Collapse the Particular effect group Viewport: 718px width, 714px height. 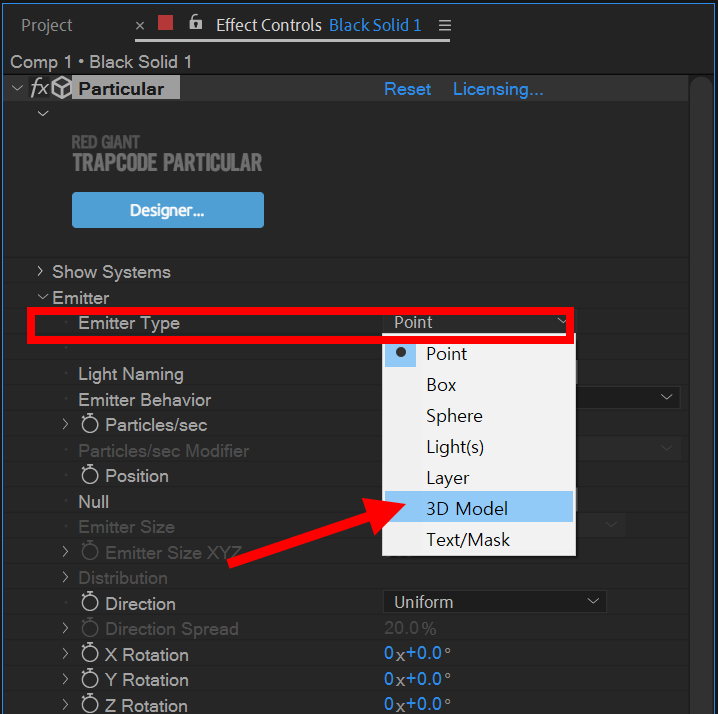pyautogui.click(x=17, y=87)
